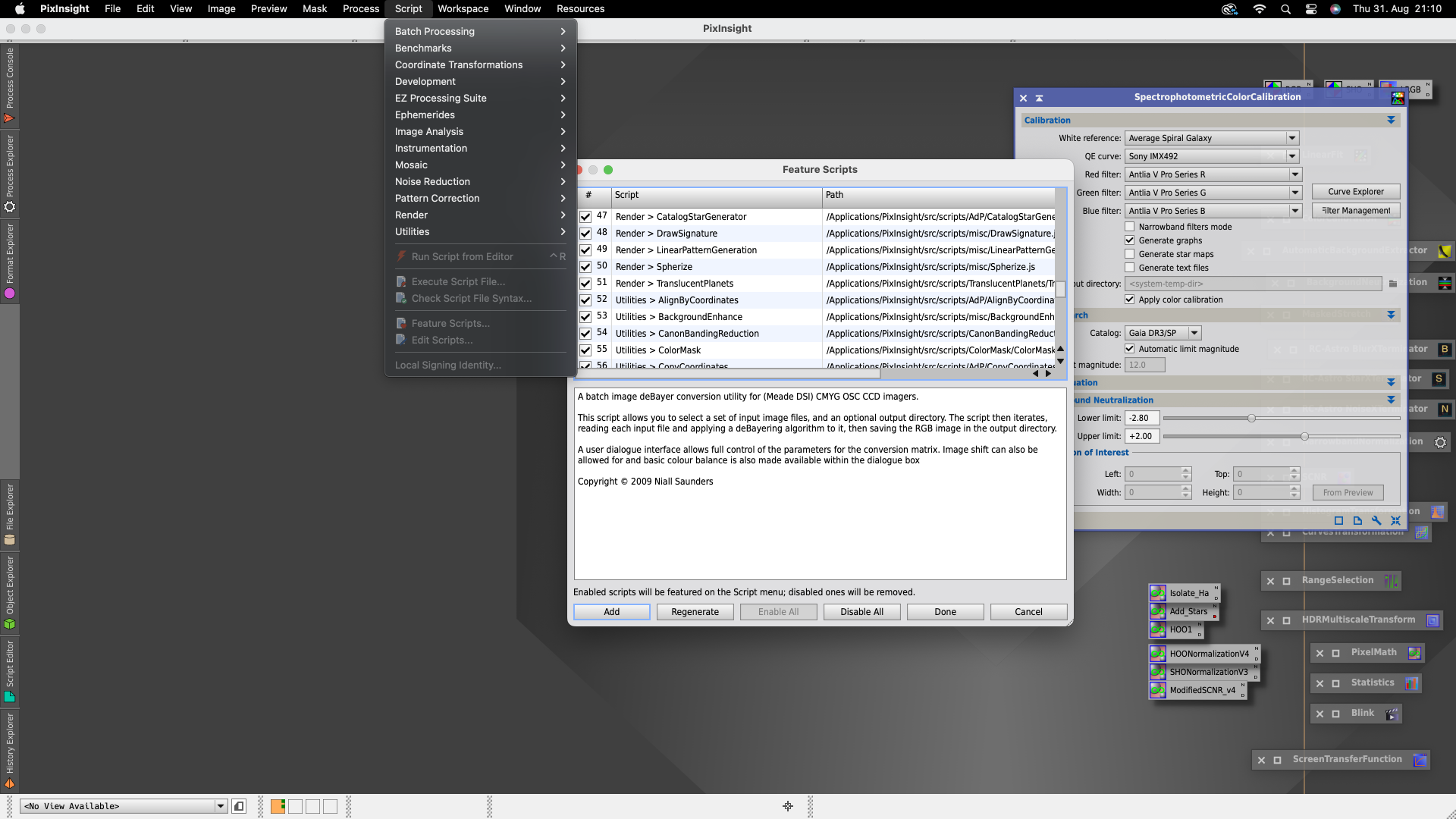Click the Automatic limit magnitude checkbox
The height and width of the screenshot is (819, 1456).
coord(1129,348)
